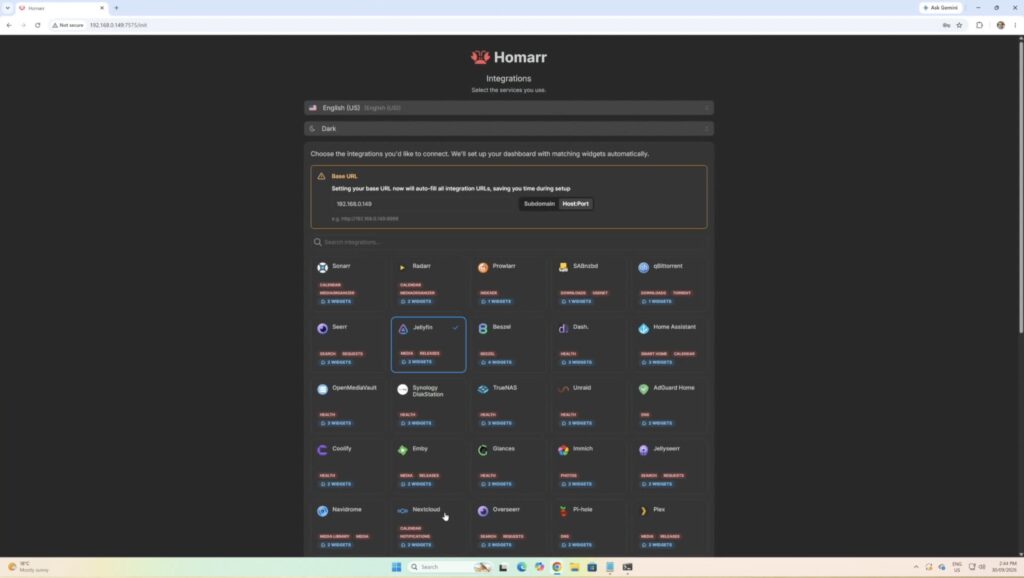
Task: Click the Synology DiskStation icon
Action: coord(402,389)
